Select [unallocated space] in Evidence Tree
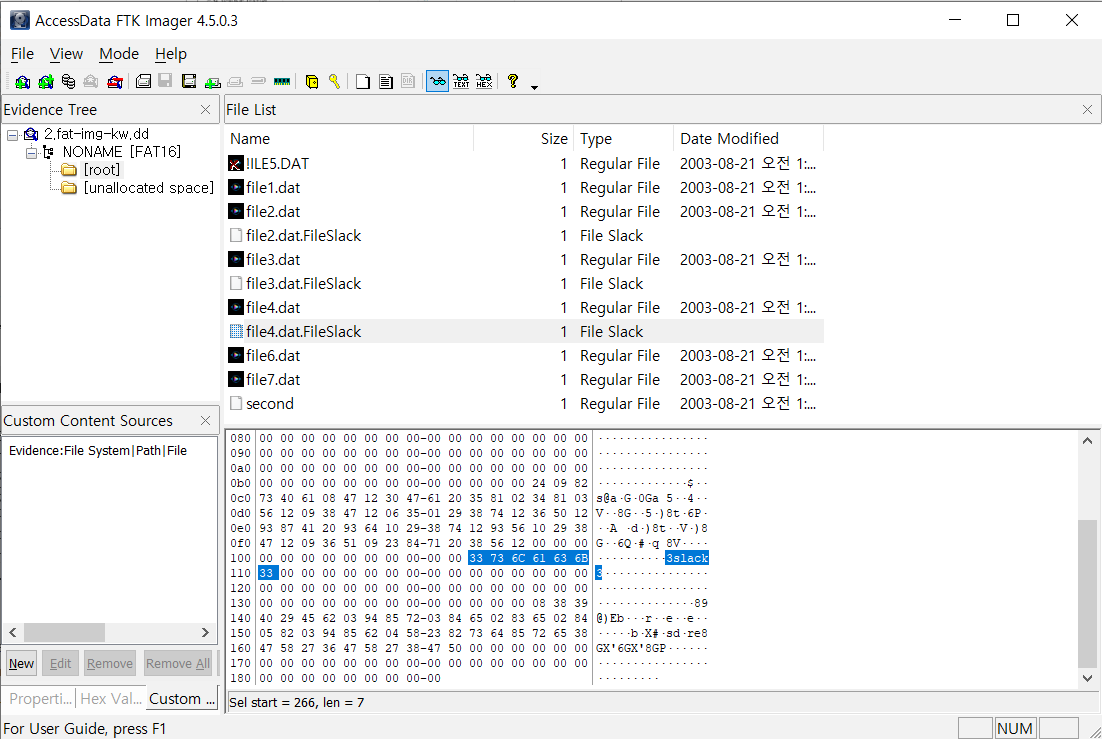This screenshot has width=1102, height=739. click(x=148, y=188)
